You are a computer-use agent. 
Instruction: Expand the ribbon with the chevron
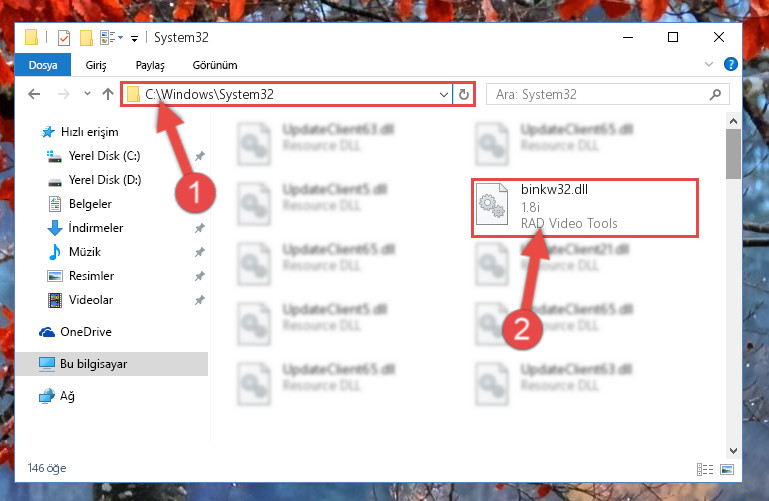(x=709, y=64)
